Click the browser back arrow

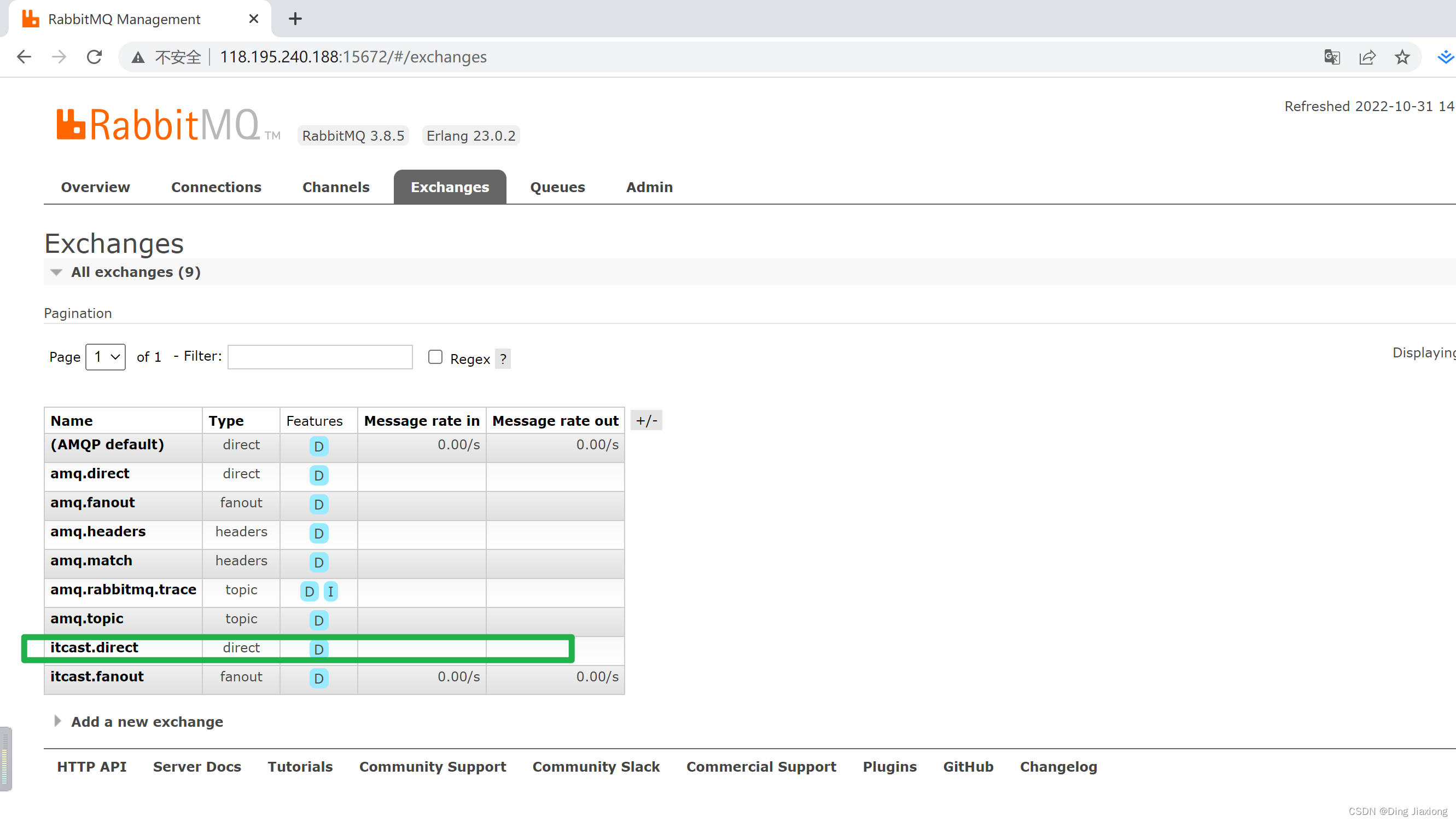pos(24,56)
